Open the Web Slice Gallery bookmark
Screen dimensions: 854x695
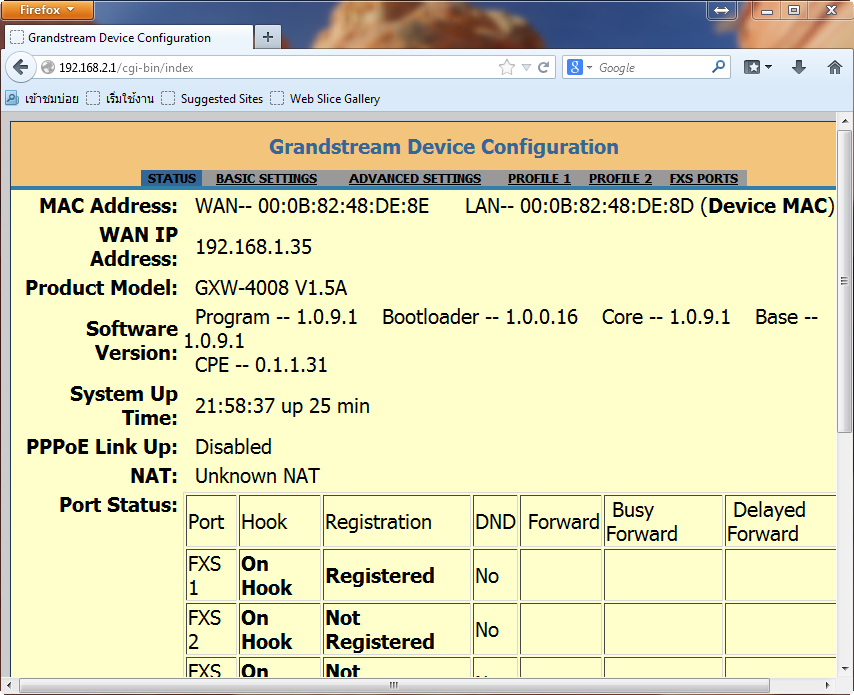(325, 99)
